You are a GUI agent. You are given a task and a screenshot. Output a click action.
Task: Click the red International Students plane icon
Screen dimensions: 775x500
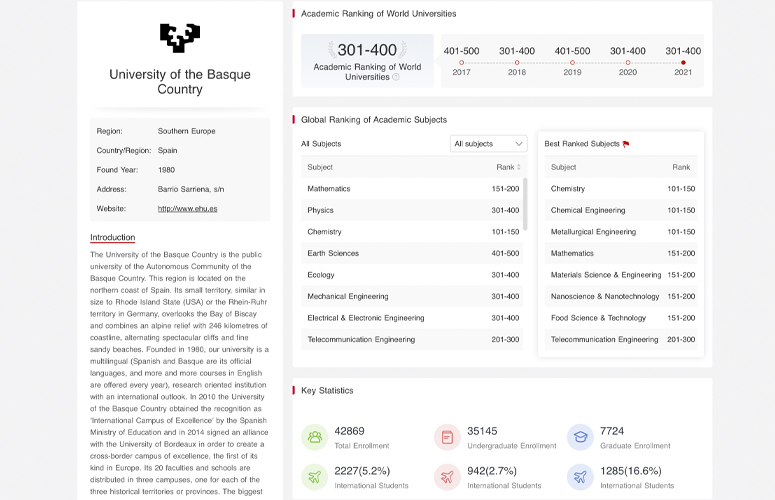coord(447,477)
